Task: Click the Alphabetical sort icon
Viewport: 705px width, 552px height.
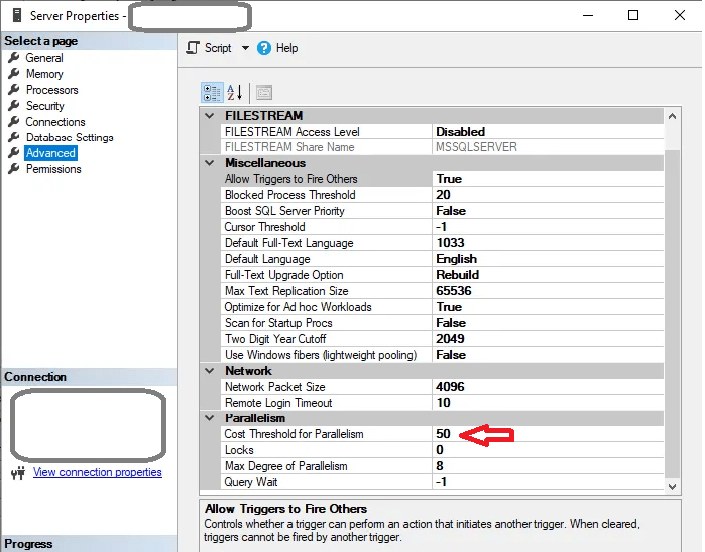Action: [x=235, y=92]
